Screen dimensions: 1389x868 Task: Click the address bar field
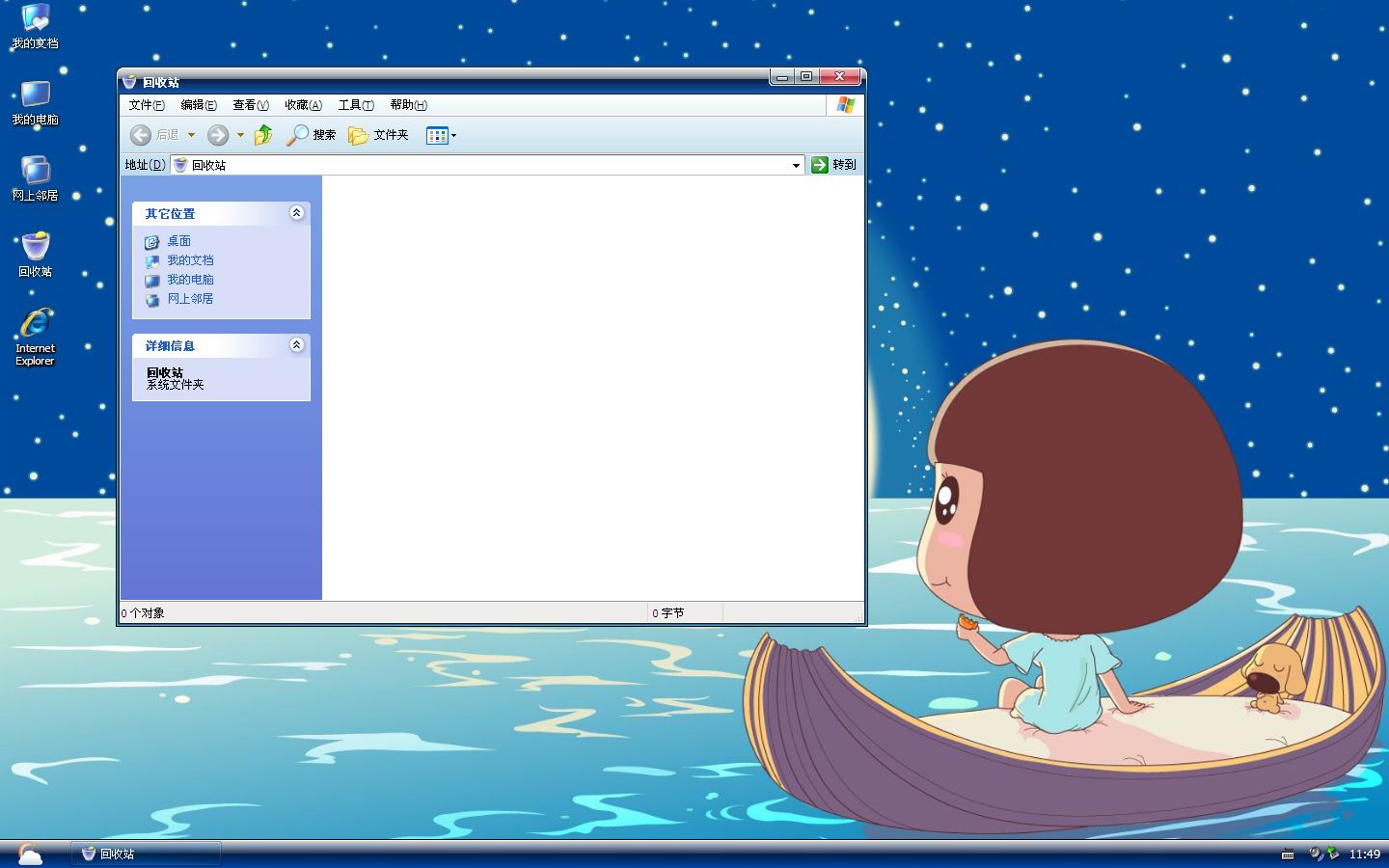point(487,165)
